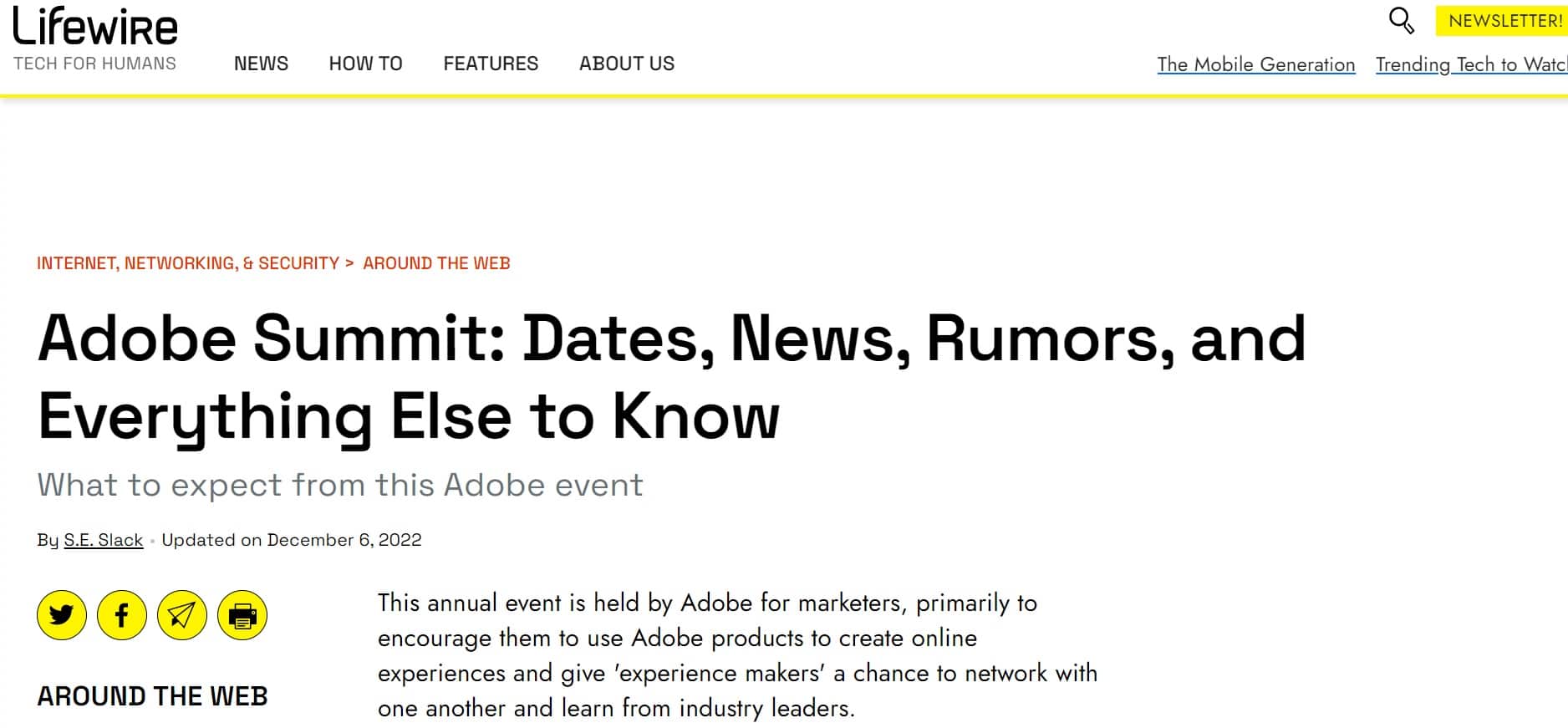Screen dimensions: 1568x728
Task: Open the HOW TO menu
Action: click(365, 64)
